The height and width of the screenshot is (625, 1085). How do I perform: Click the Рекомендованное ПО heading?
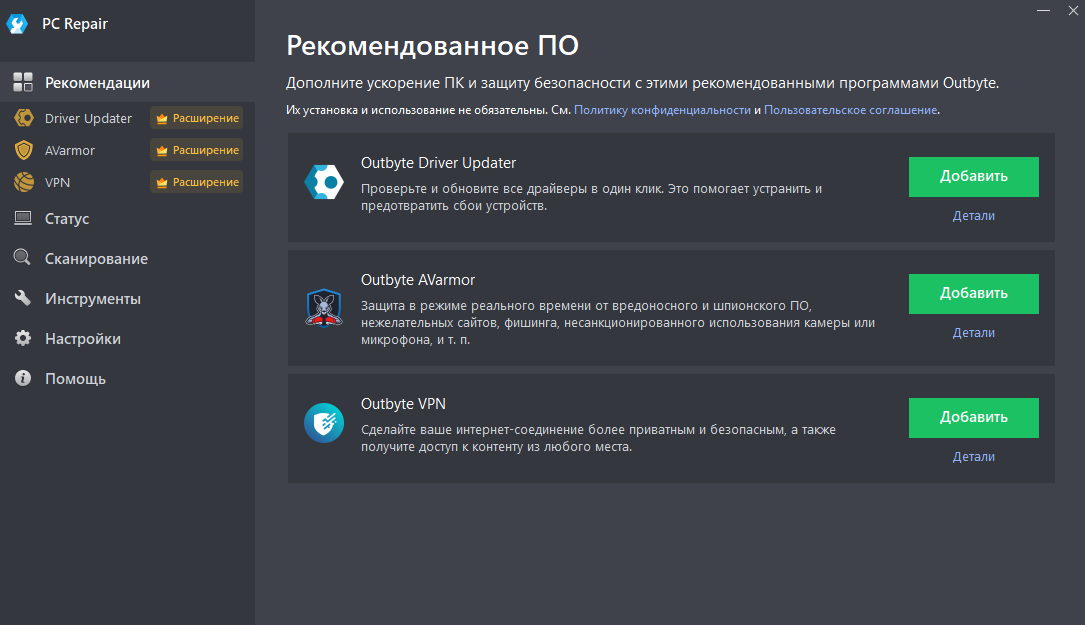click(x=432, y=46)
